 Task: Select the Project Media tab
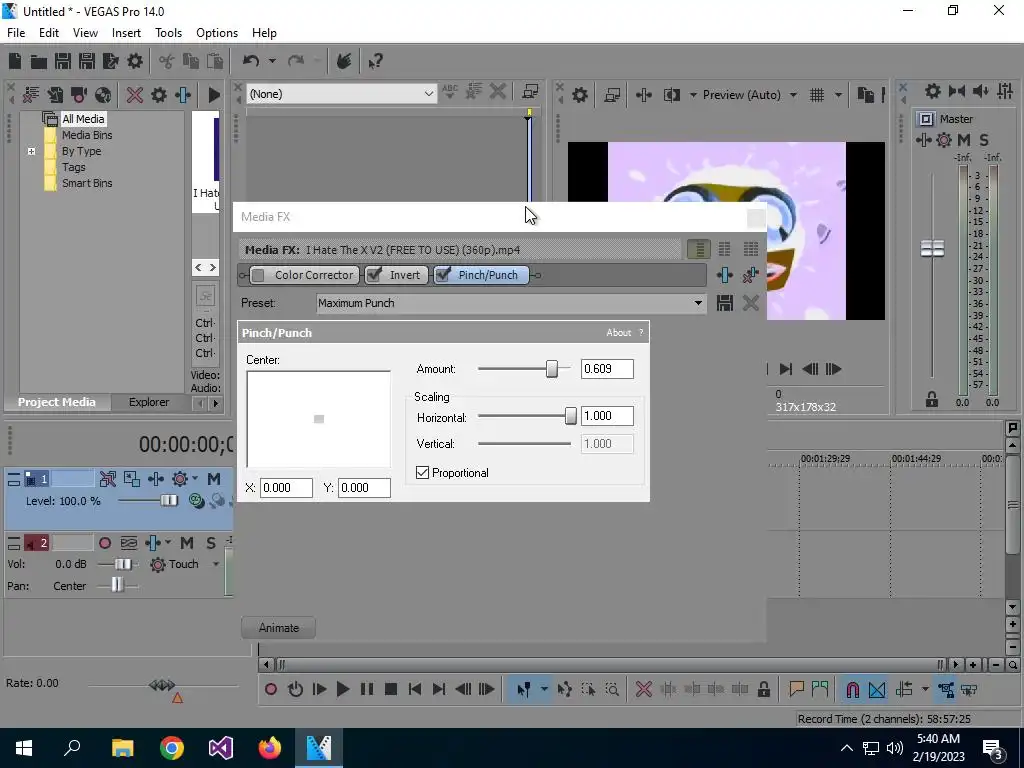coord(57,402)
